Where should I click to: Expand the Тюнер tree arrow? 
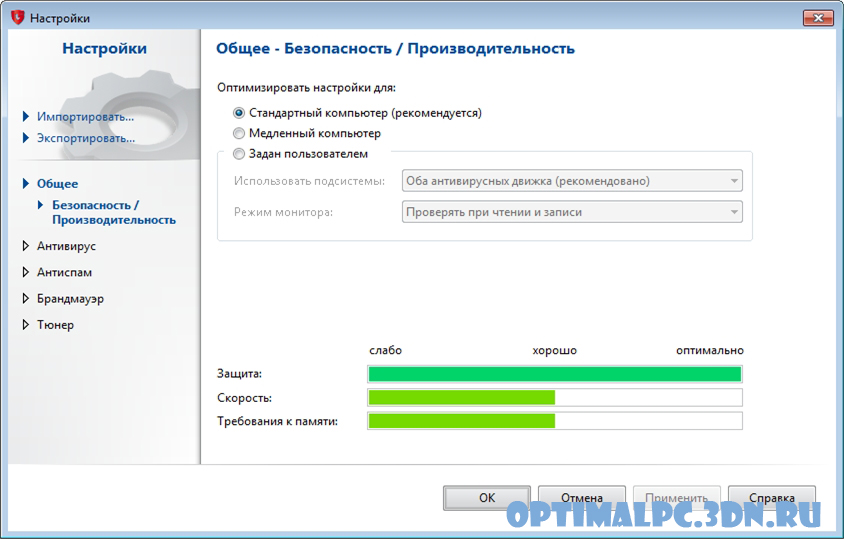click(25, 325)
